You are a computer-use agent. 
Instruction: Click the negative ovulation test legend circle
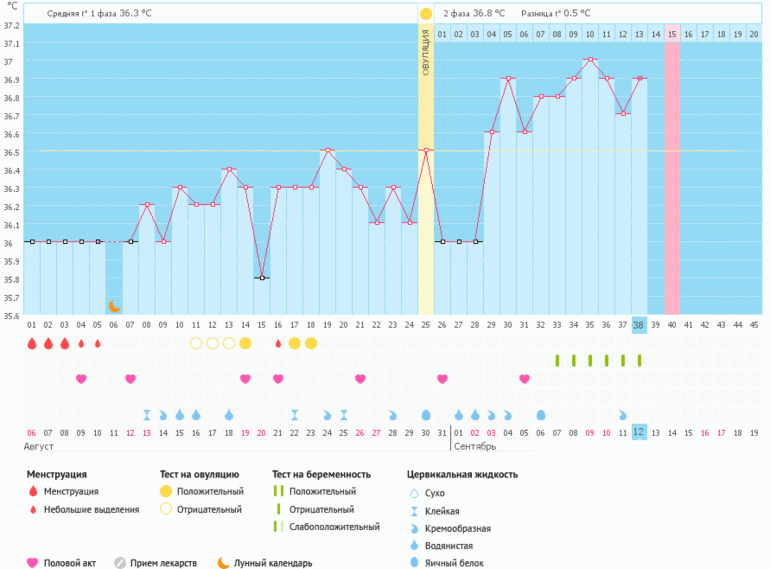click(x=166, y=509)
